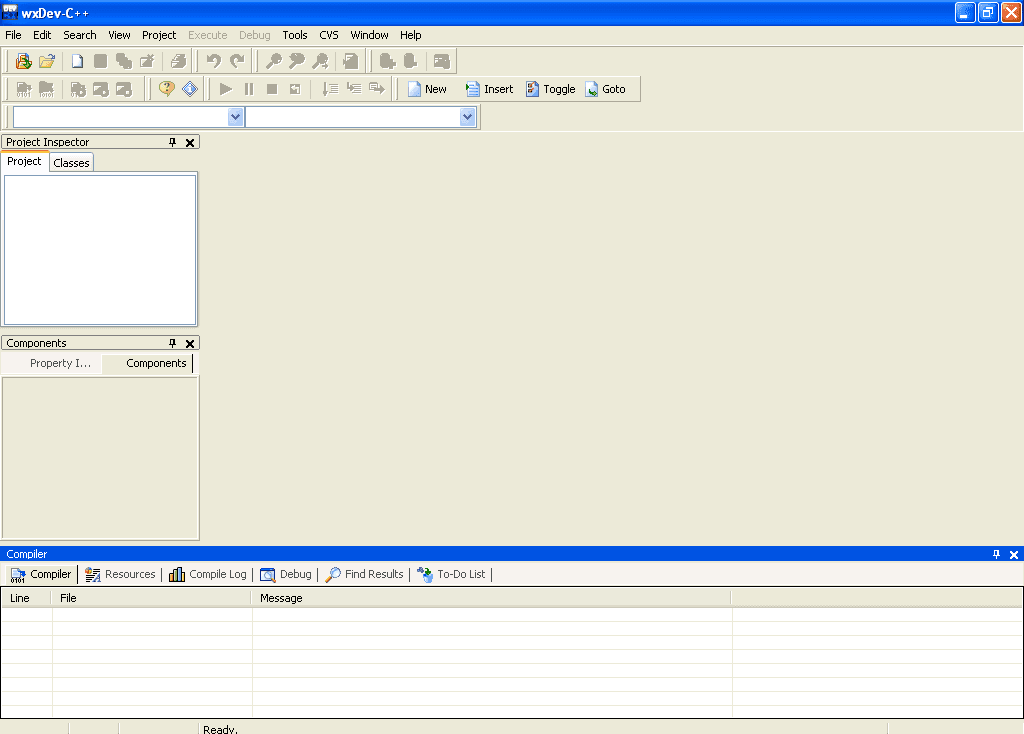The width and height of the screenshot is (1024, 734).
Task: Open the Debug tab in bottom panel
Action: (x=286, y=575)
